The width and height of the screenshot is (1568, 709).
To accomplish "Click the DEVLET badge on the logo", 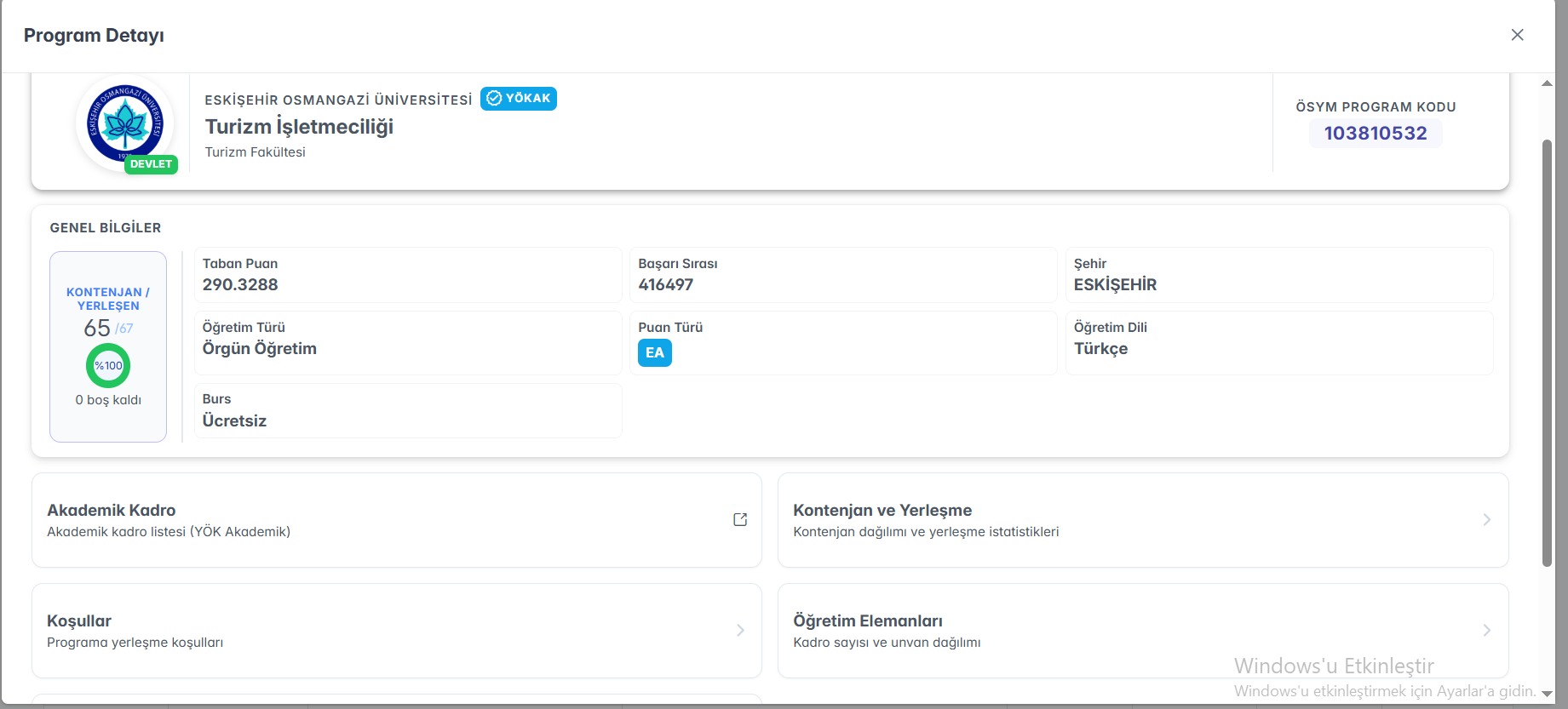I will (x=151, y=164).
